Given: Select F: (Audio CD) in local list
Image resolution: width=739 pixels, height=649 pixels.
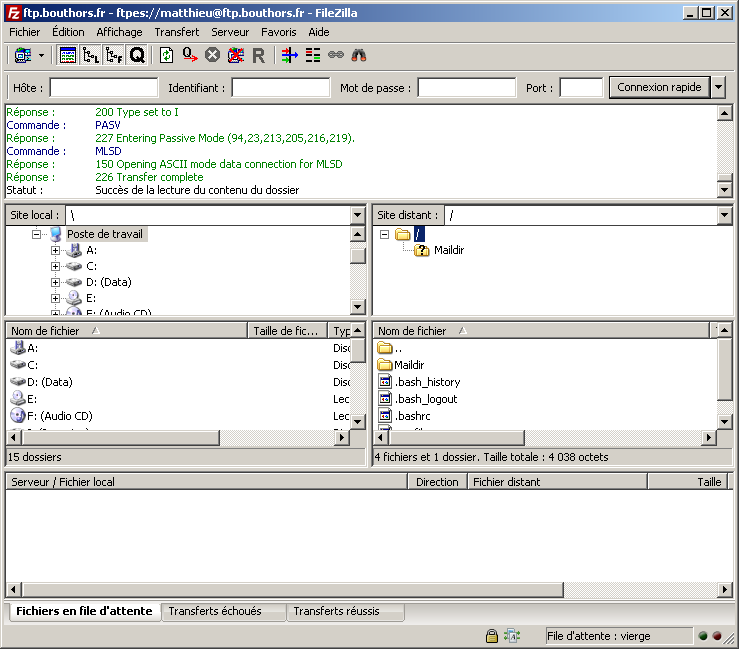Looking at the screenshot, I should pos(51,416).
